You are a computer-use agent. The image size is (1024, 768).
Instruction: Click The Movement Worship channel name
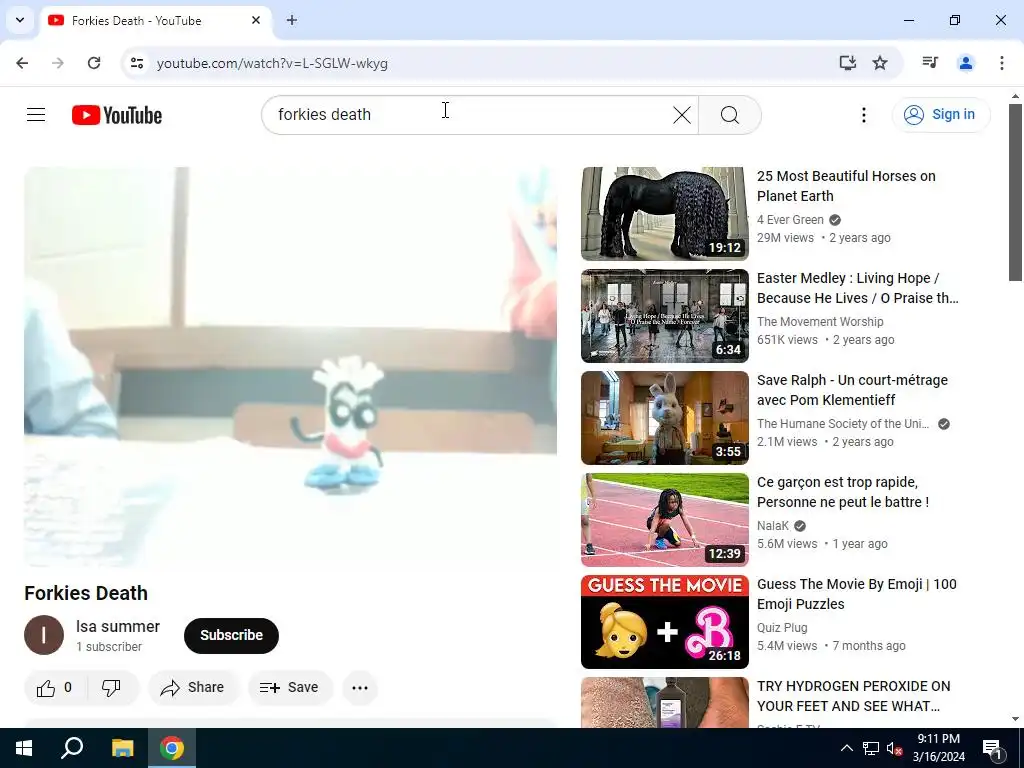820,322
